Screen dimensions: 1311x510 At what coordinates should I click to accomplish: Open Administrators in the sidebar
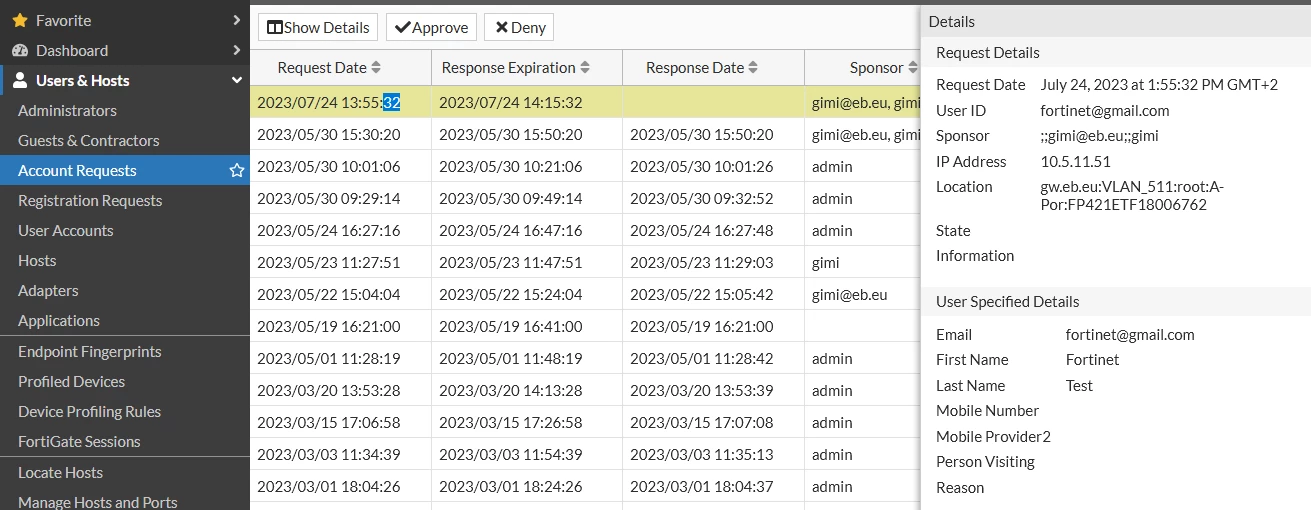pyautogui.click(x=67, y=111)
